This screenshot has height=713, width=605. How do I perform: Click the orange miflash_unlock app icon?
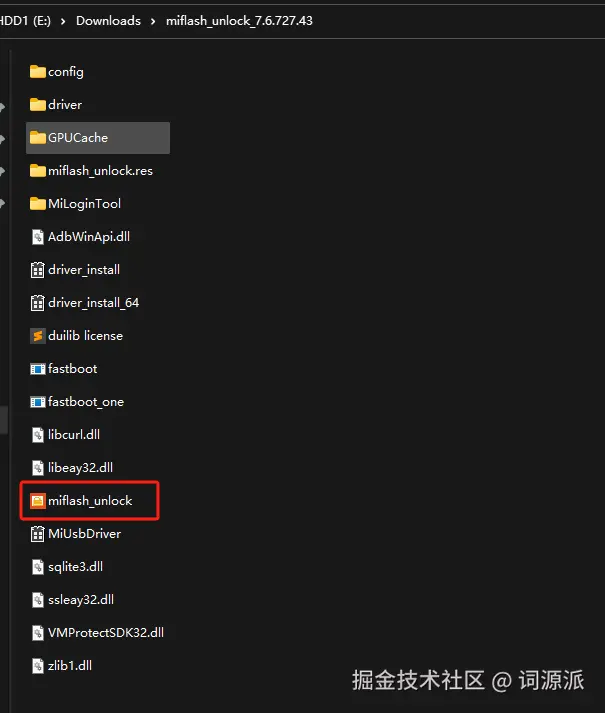click(x=38, y=501)
